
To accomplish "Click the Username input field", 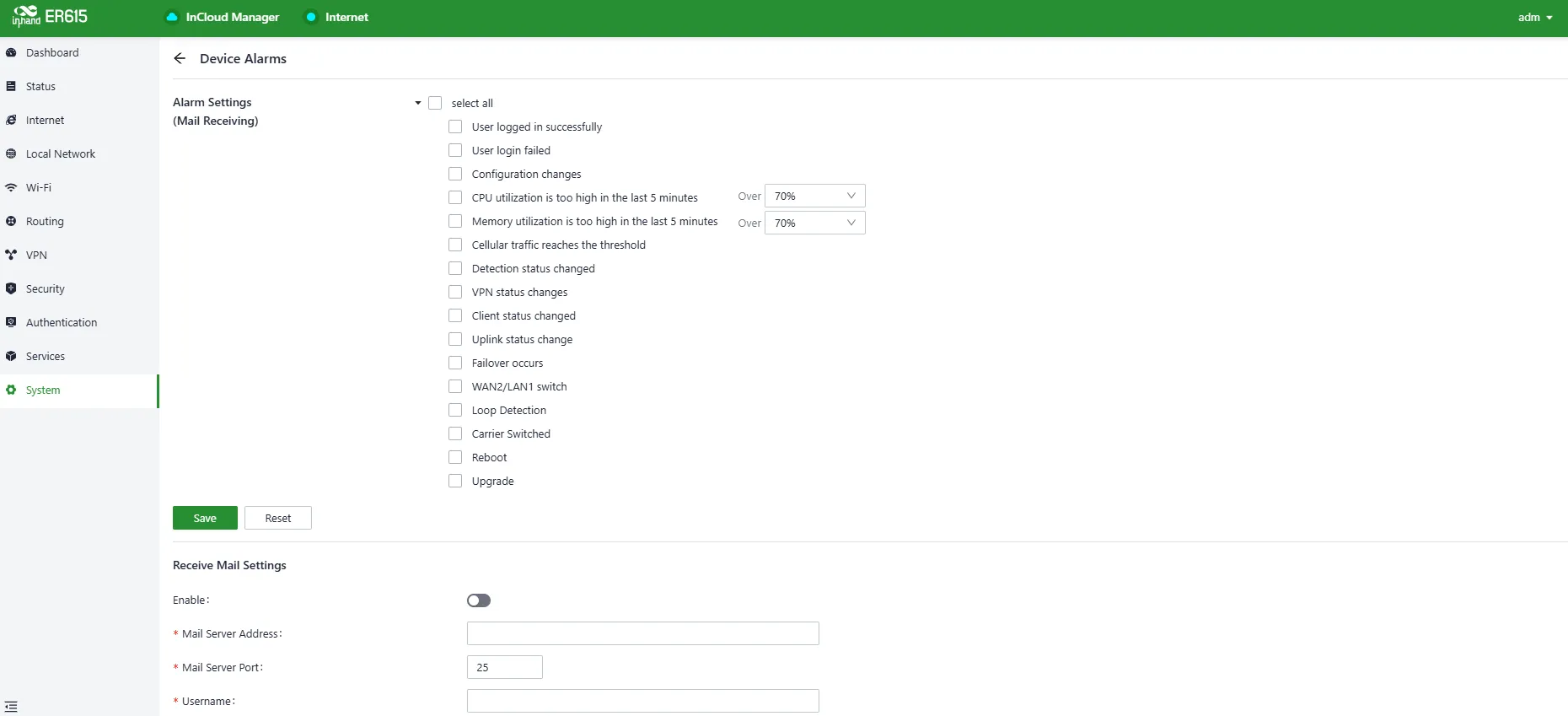I will tap(643, 701).
